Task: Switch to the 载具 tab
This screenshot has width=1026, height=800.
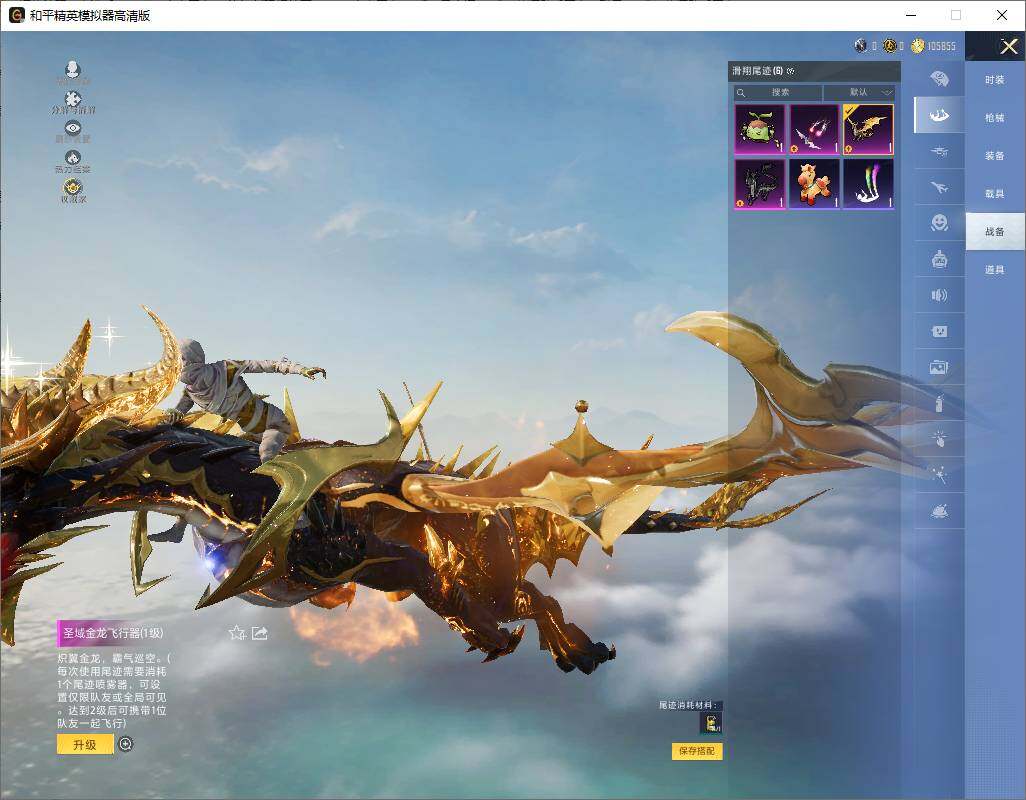Action: pos(995,194)
